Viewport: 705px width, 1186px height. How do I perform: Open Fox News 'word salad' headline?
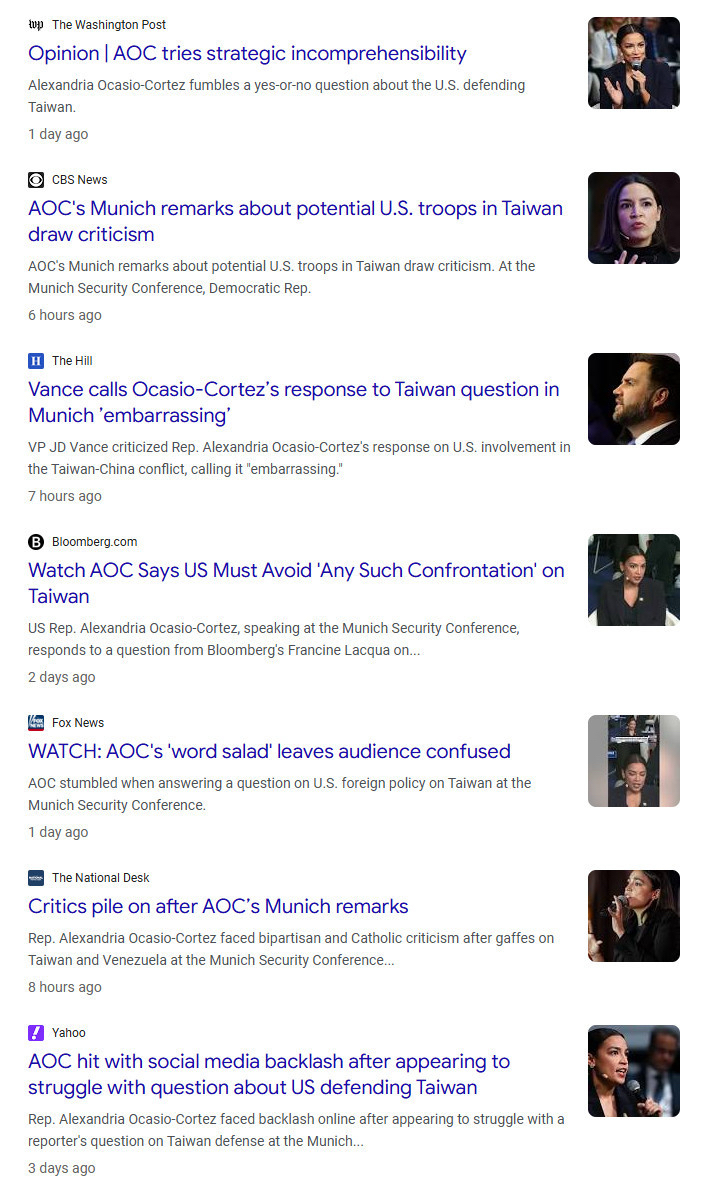pos(269,751)
